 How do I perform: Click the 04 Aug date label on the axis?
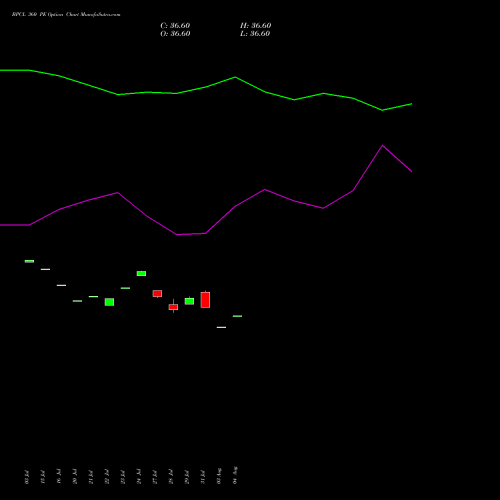click(x=235, y=475)
